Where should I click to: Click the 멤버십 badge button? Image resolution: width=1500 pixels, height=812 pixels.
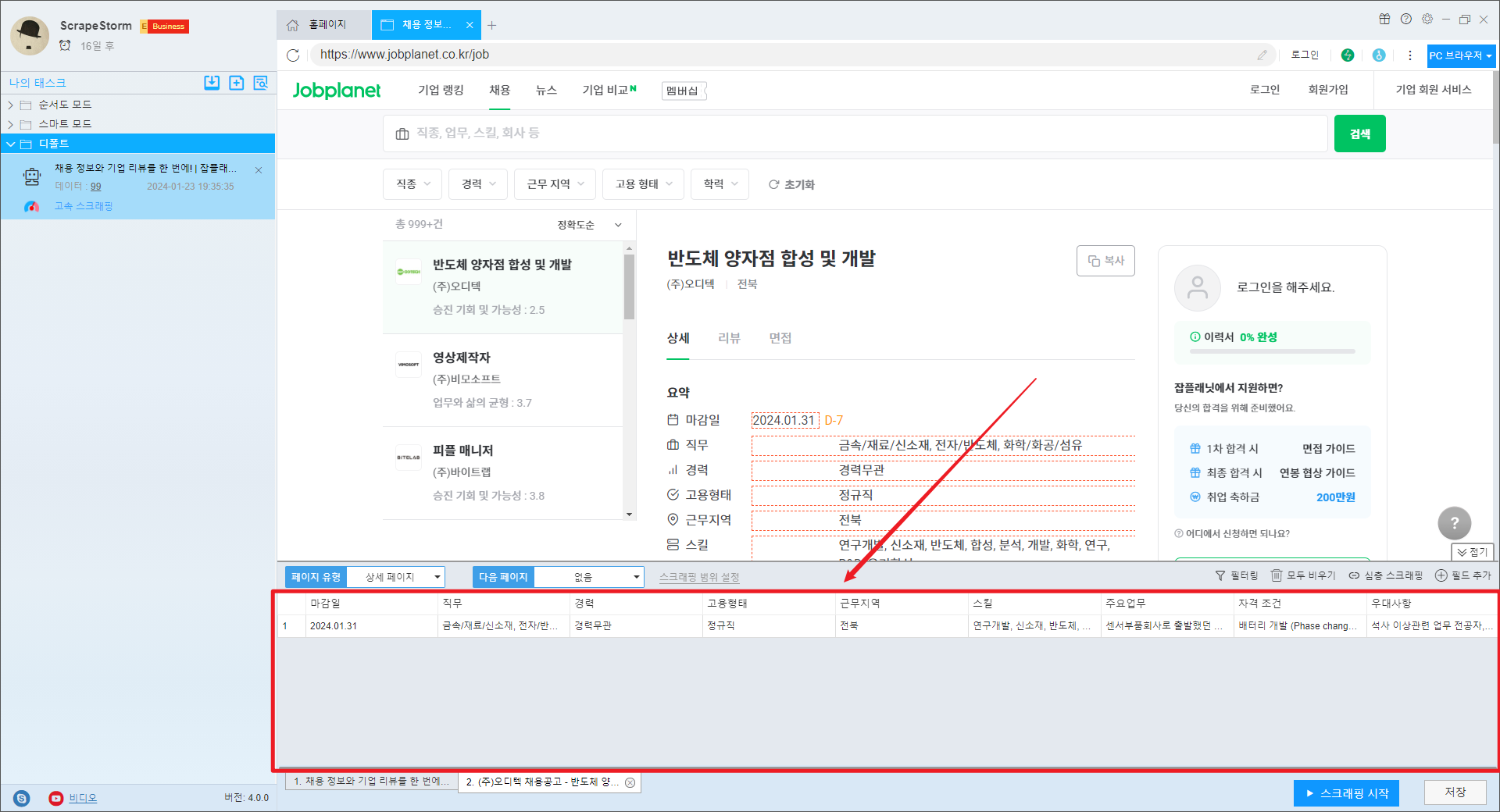(684, 91)
